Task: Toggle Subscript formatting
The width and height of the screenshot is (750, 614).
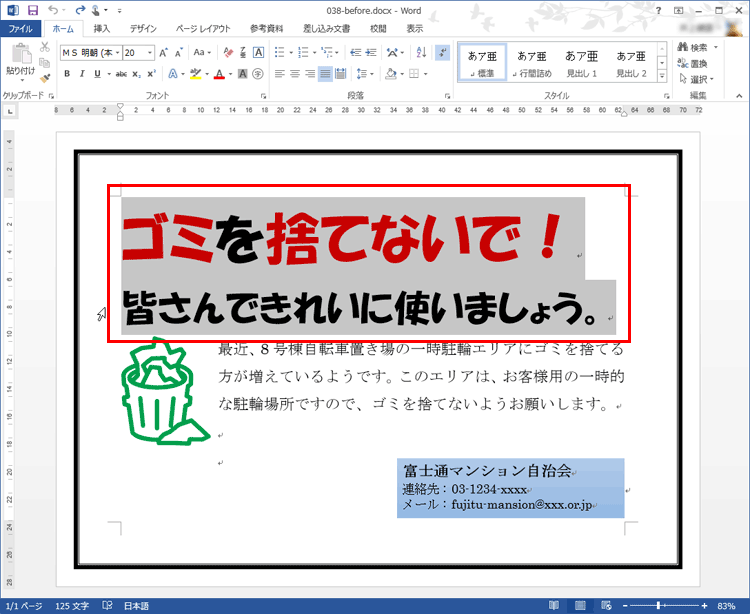Action: coord(136,74)
